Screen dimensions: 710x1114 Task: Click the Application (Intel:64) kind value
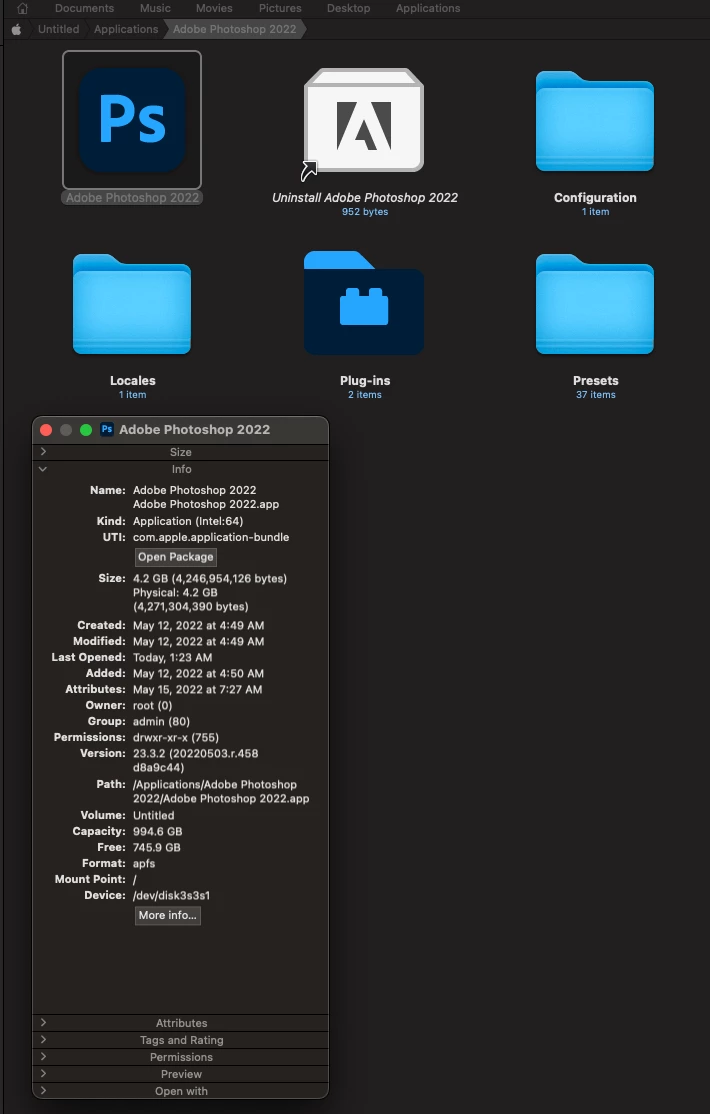click(x=188, y=521)
